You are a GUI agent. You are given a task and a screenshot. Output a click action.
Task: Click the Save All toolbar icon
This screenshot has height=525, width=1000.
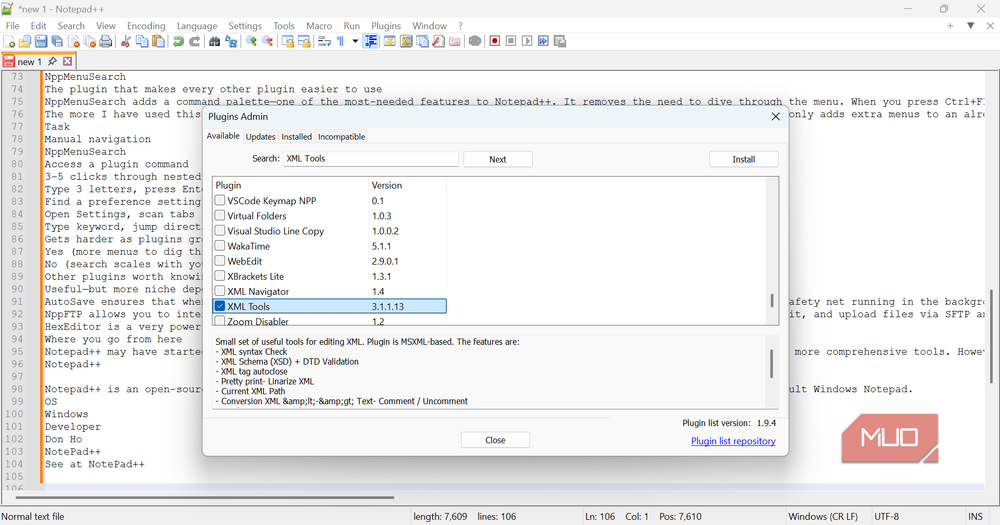pyautogui.click(x=57, y=41)
